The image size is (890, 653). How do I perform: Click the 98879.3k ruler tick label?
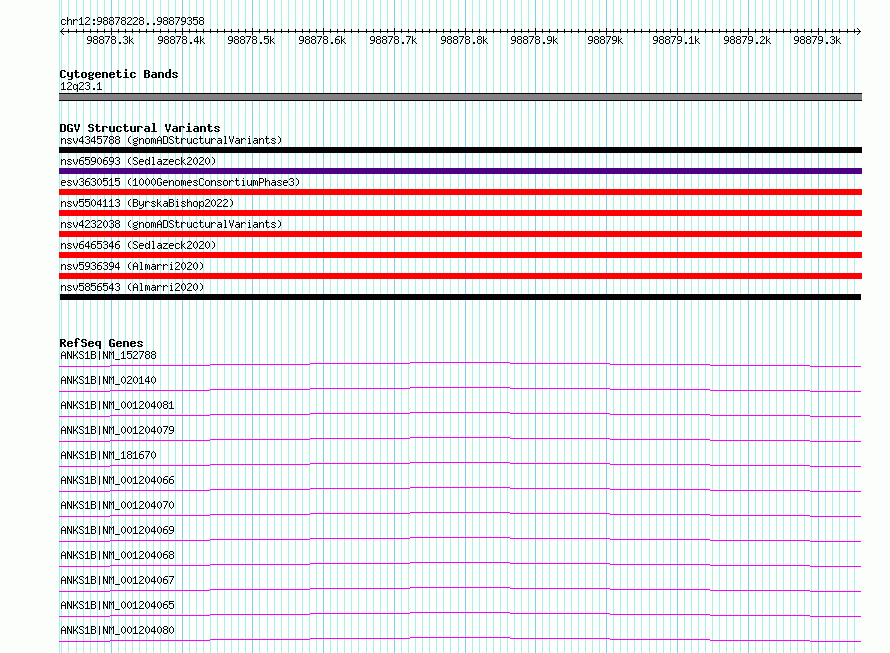pyautogui.click(x=817, y=40)
